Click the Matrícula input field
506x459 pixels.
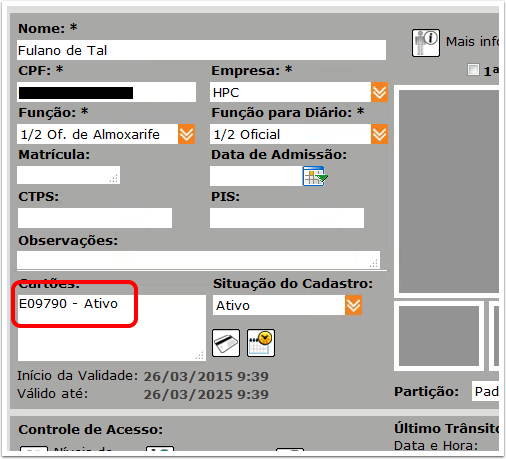click(x=68, y=175)
